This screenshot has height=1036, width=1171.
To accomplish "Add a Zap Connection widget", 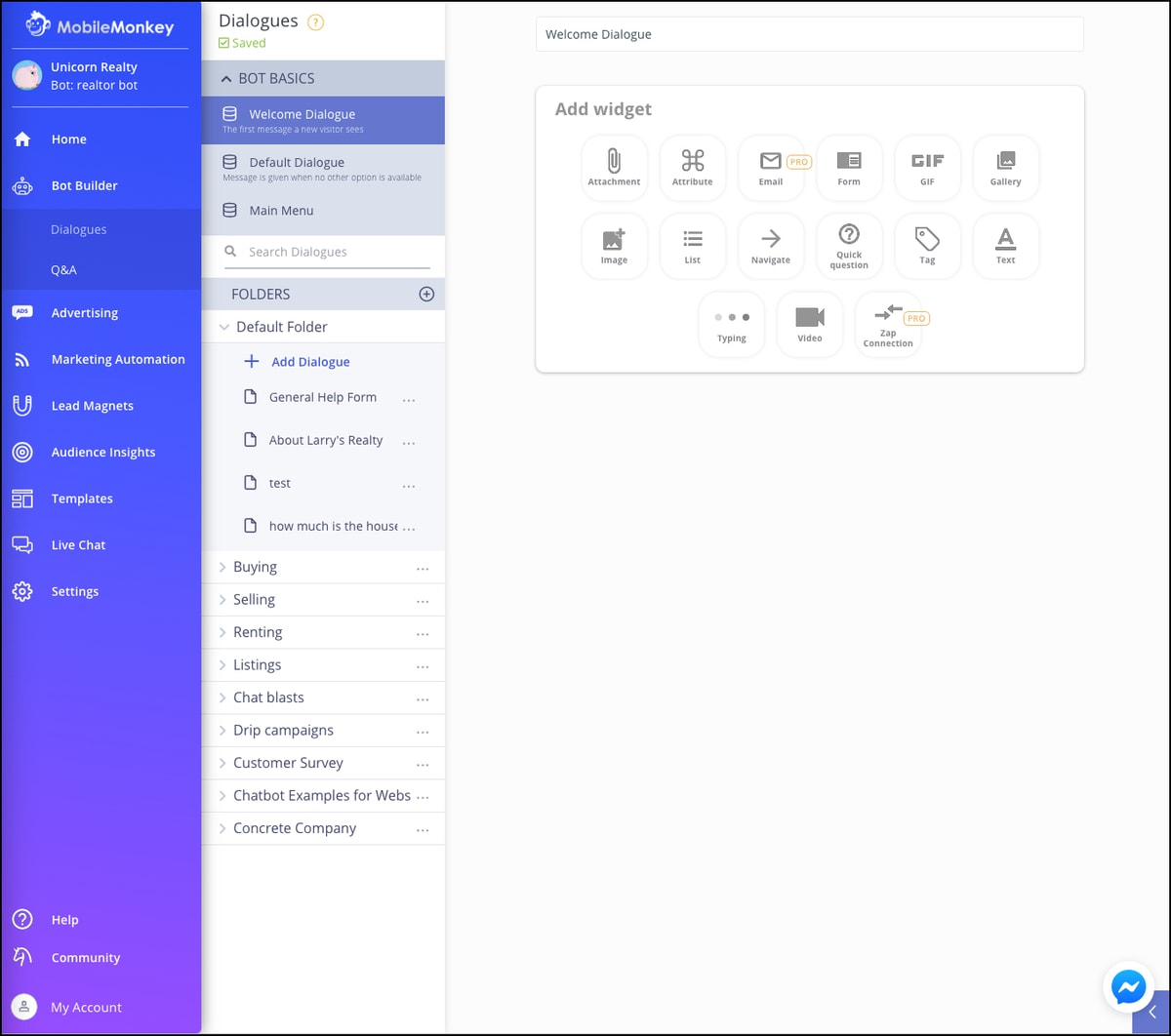I will point(888,323).
